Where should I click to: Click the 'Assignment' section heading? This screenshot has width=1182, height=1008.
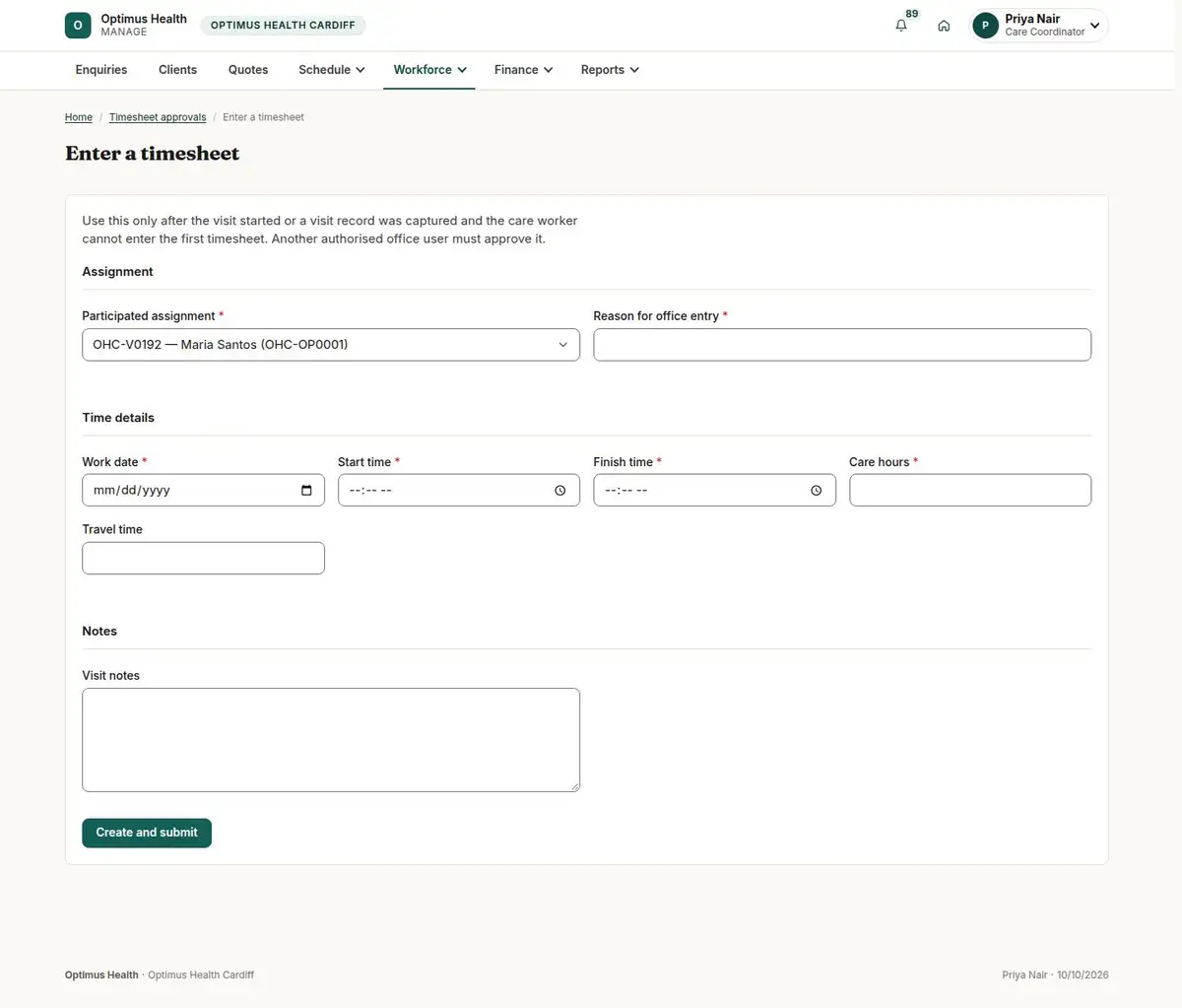pos(117,272)
